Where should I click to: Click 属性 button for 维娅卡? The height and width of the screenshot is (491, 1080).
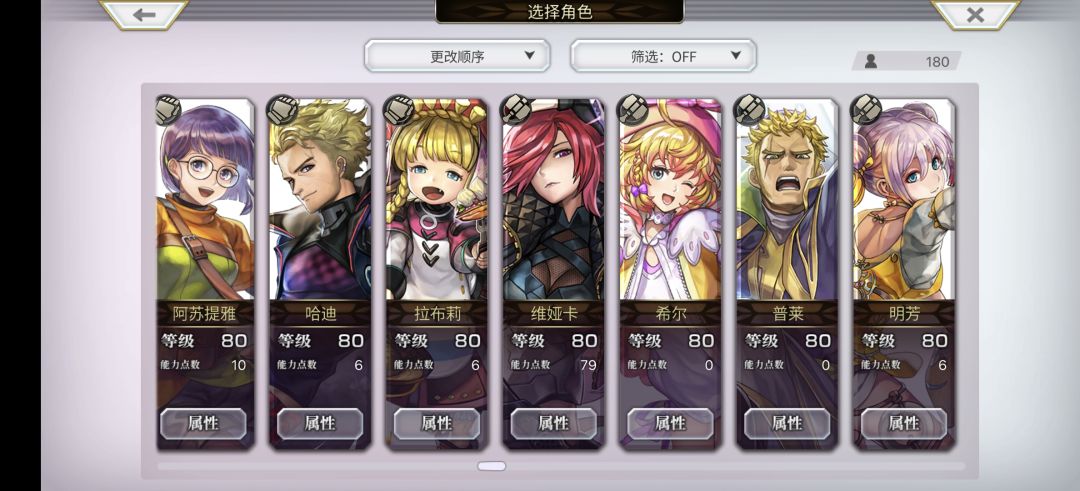pos(554,423)
